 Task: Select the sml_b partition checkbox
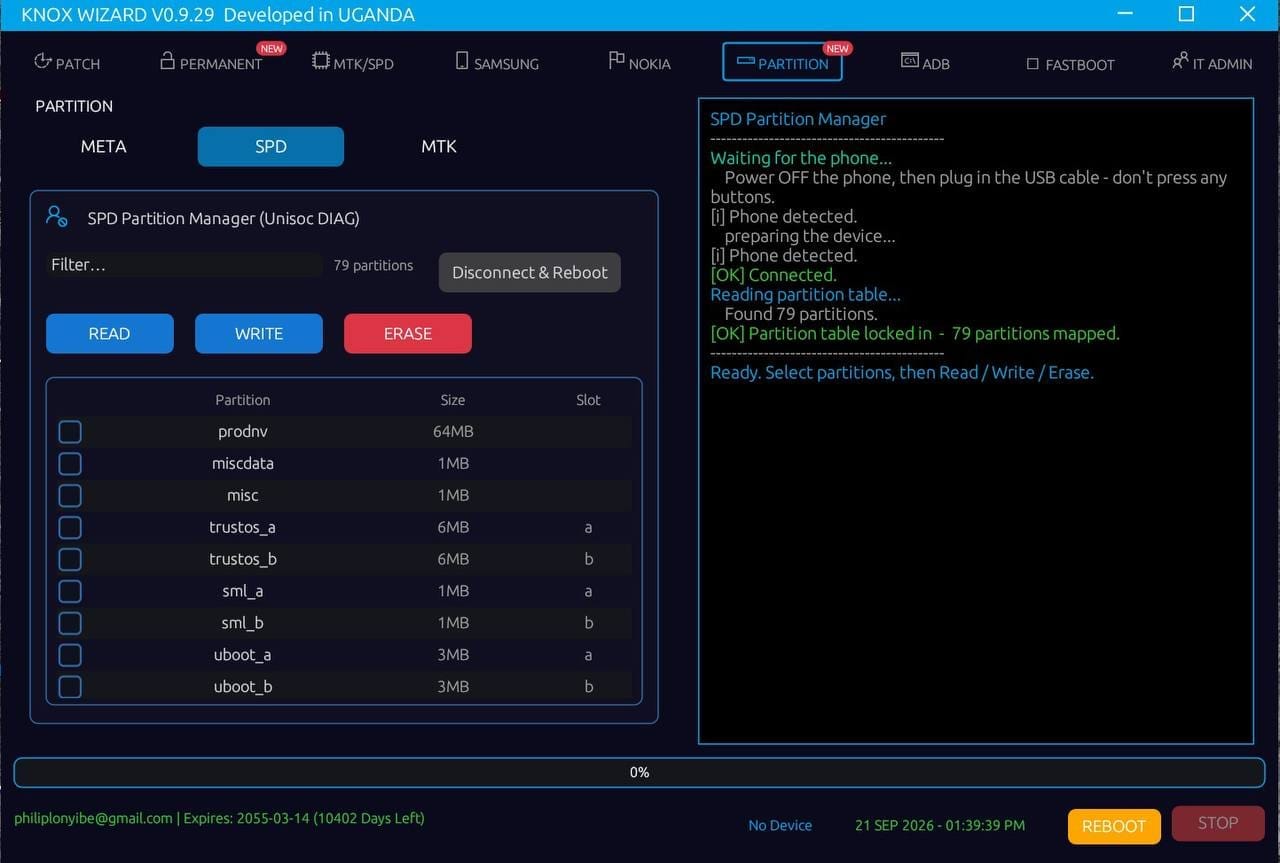tap(70, 624)
